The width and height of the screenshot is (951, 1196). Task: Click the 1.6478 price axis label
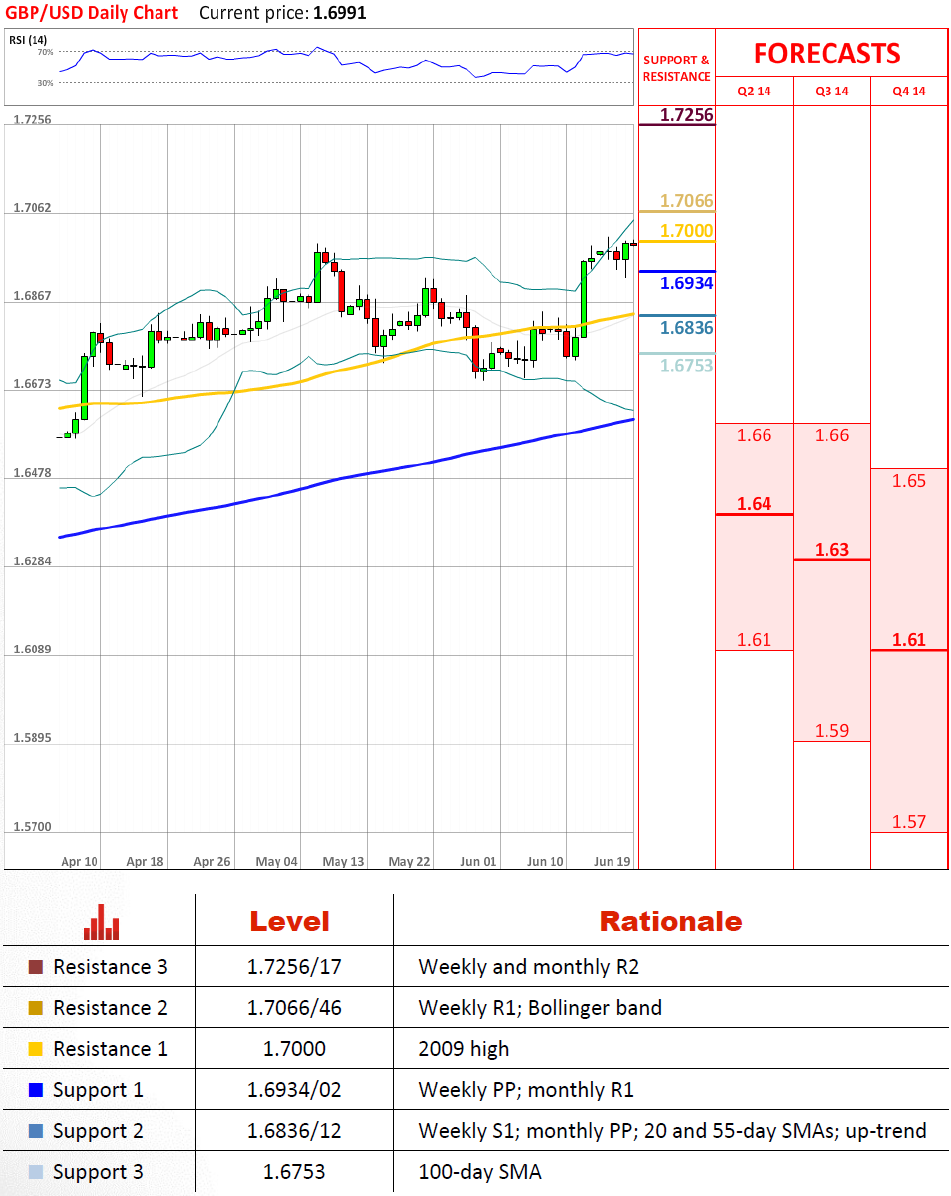click(x=32, y=473)
